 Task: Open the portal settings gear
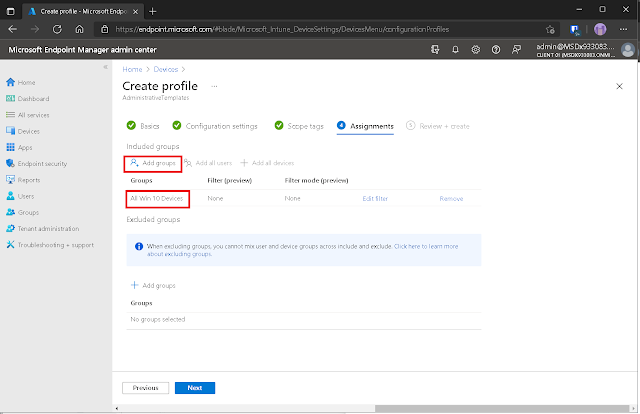pos(476,50)
